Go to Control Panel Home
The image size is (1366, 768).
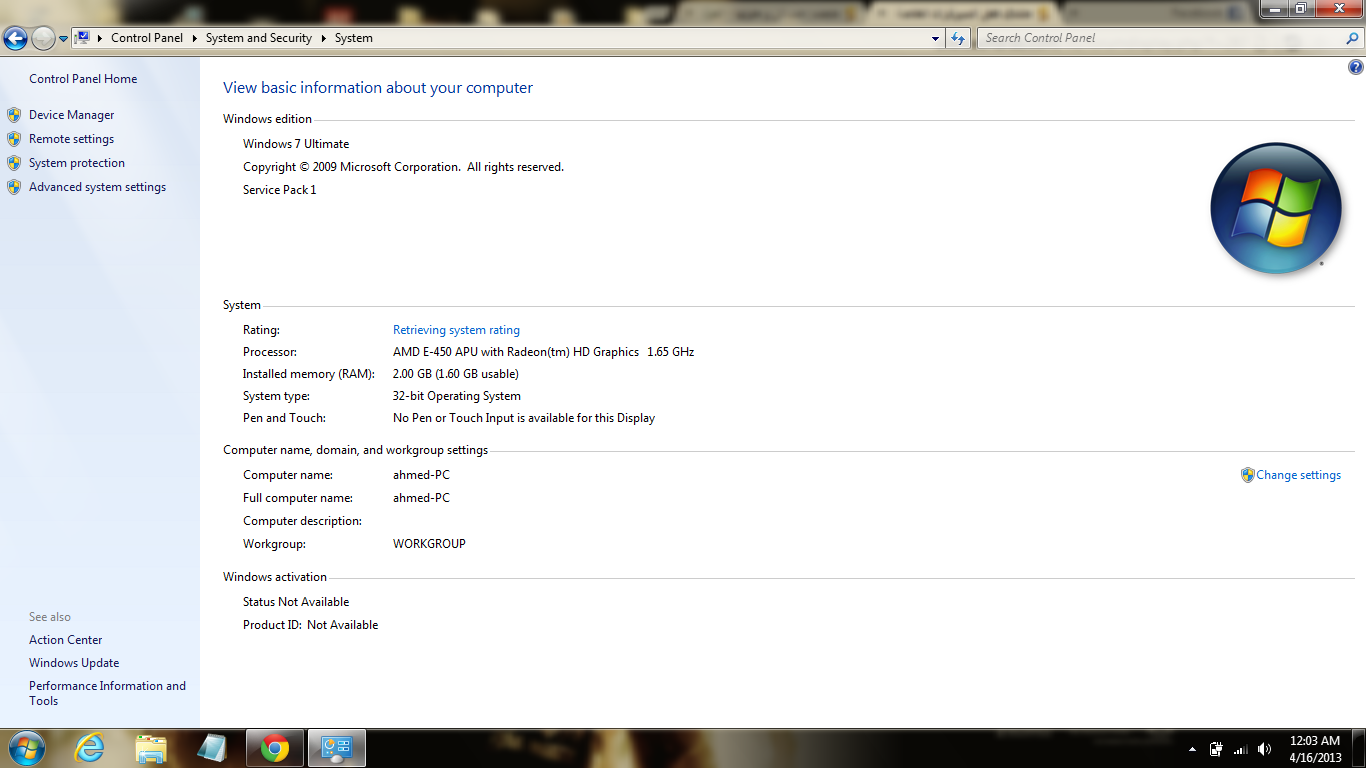(x=83, y=79)
